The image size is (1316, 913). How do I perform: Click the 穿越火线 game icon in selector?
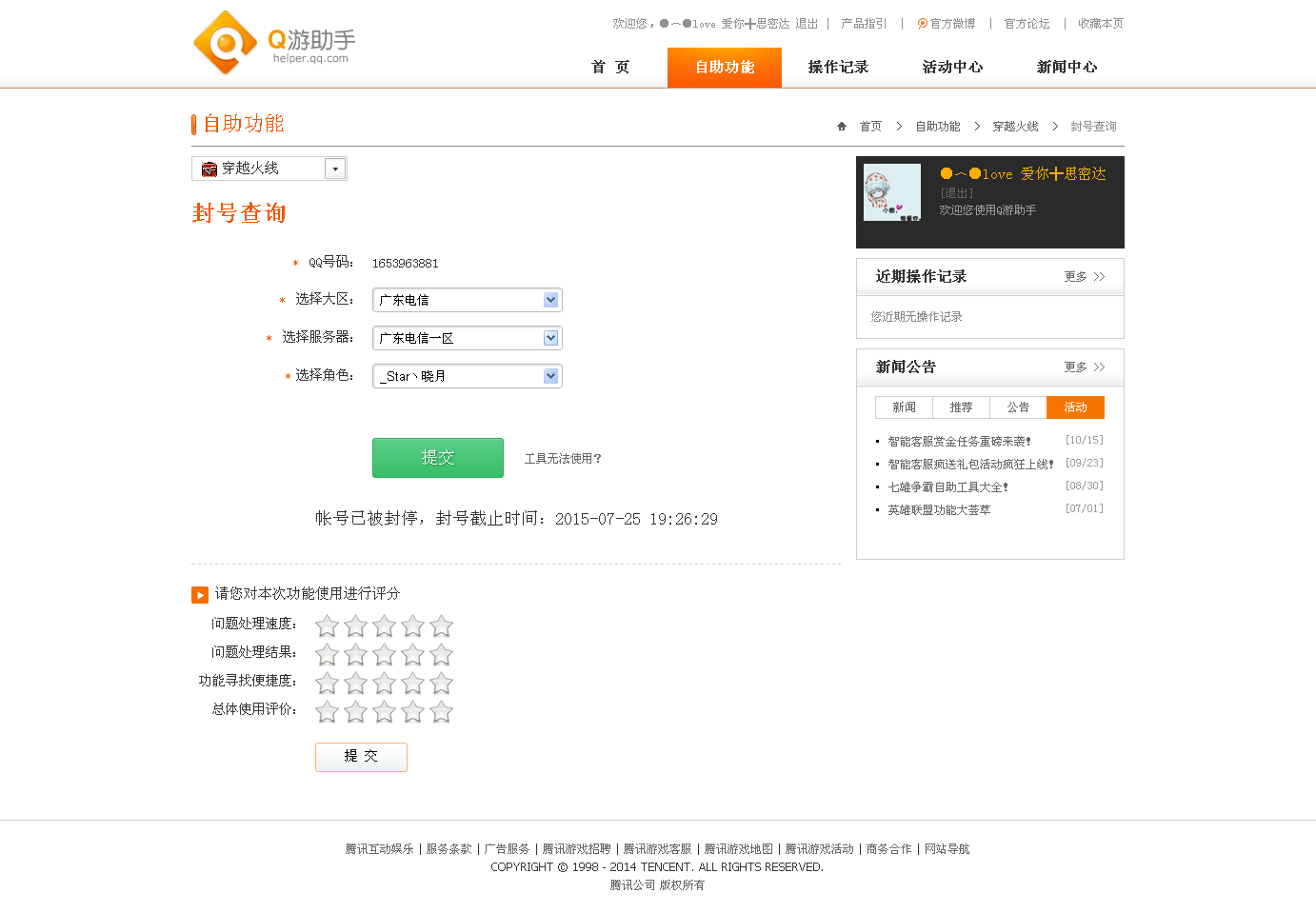[x=209, y=169]
